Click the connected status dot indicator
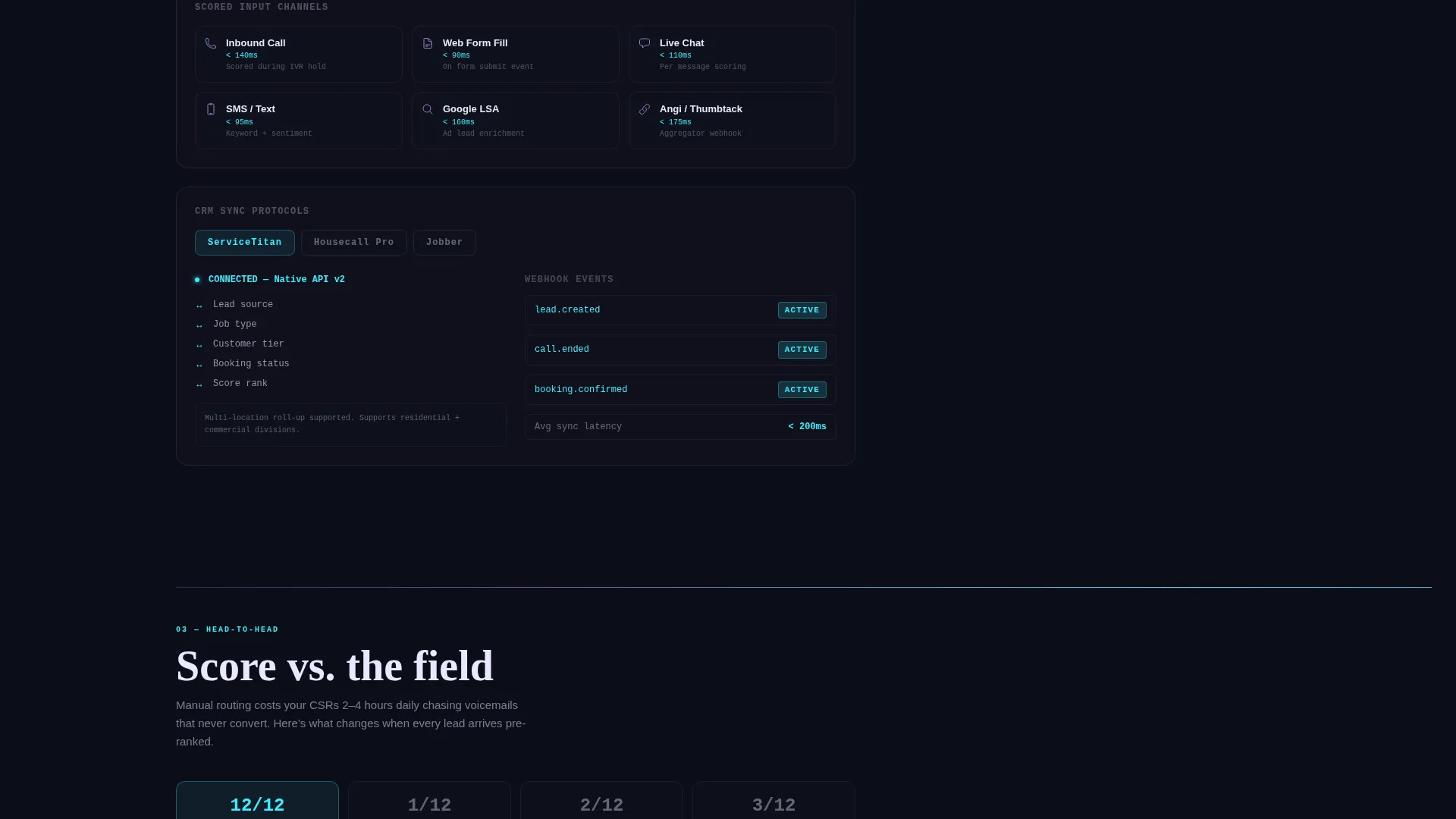The height and width of the screenshot is (819, 1456). pos(197,280)
